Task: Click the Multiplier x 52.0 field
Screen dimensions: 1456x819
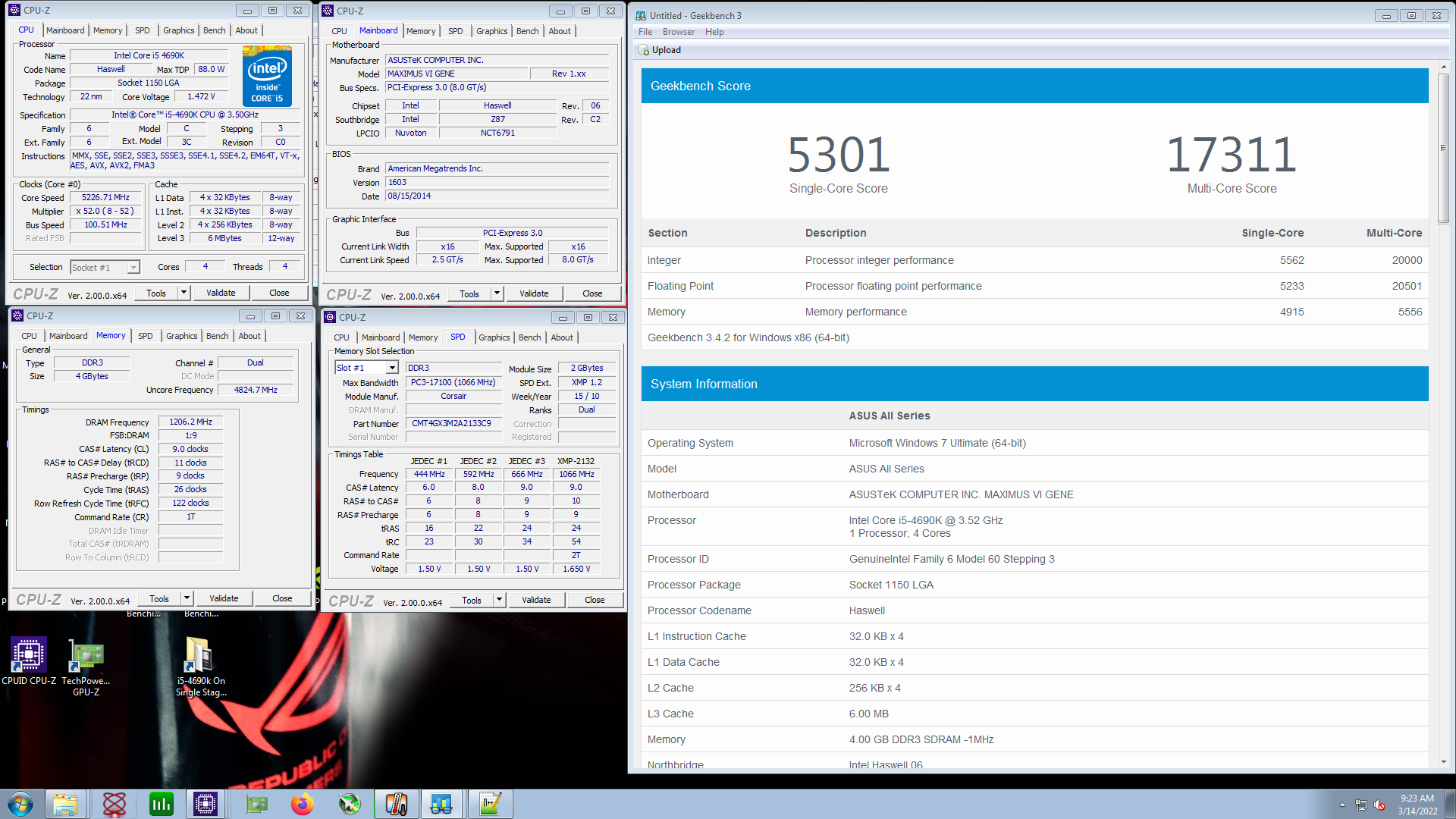Action: pos(106,211)
